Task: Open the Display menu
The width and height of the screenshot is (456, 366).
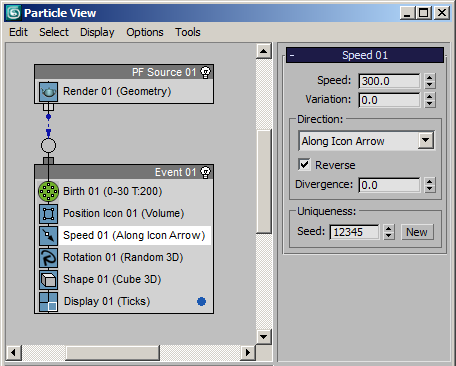Action: point(97,32)
